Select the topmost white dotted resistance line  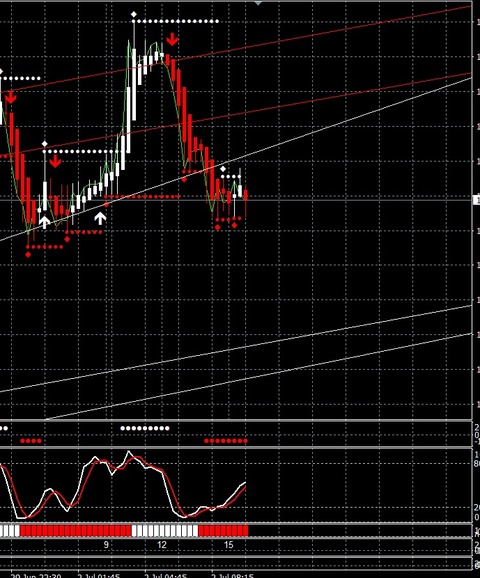click(175, 21)
